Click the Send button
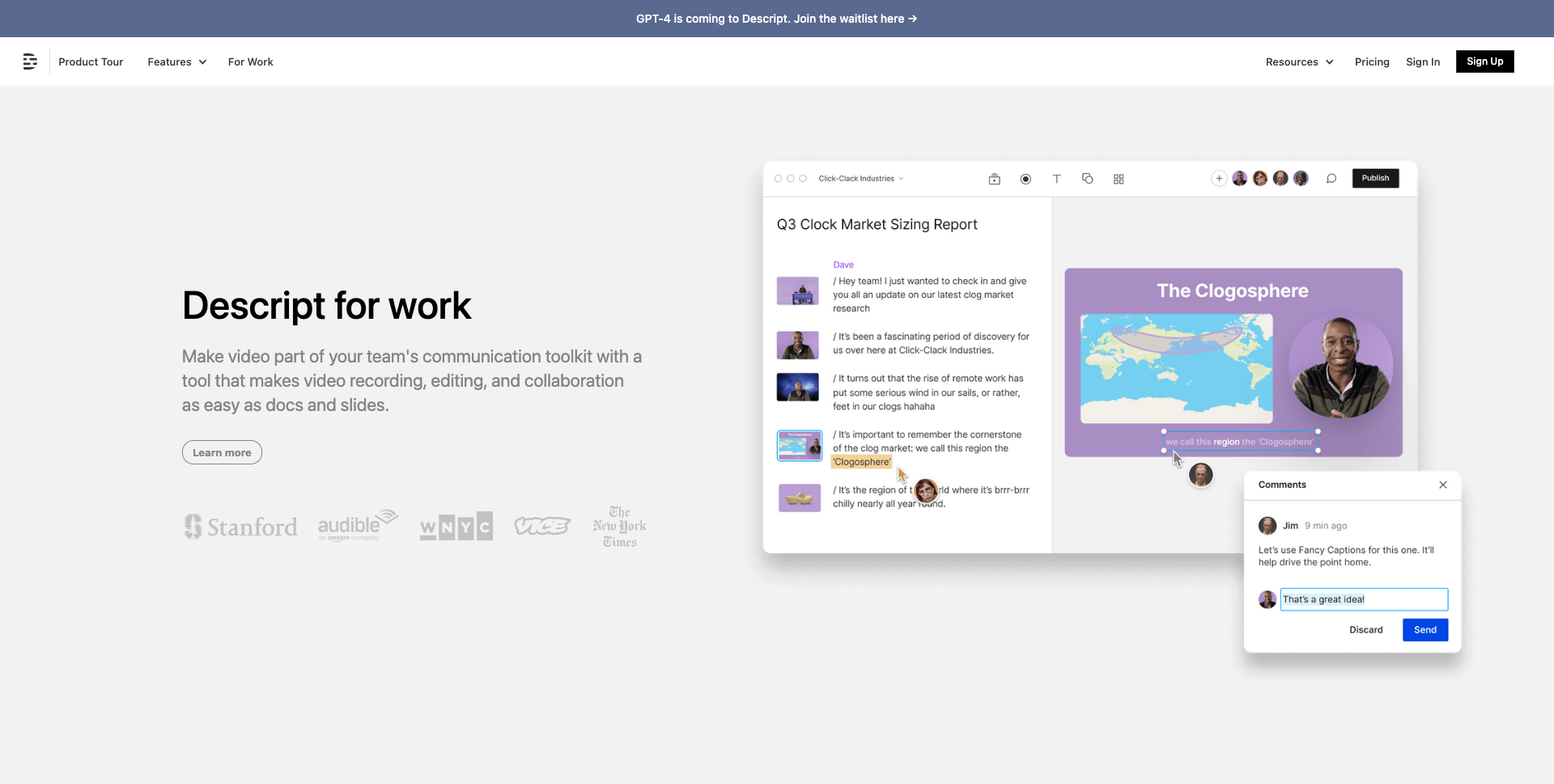The image size is (1554, 784). pos(1425,630)
